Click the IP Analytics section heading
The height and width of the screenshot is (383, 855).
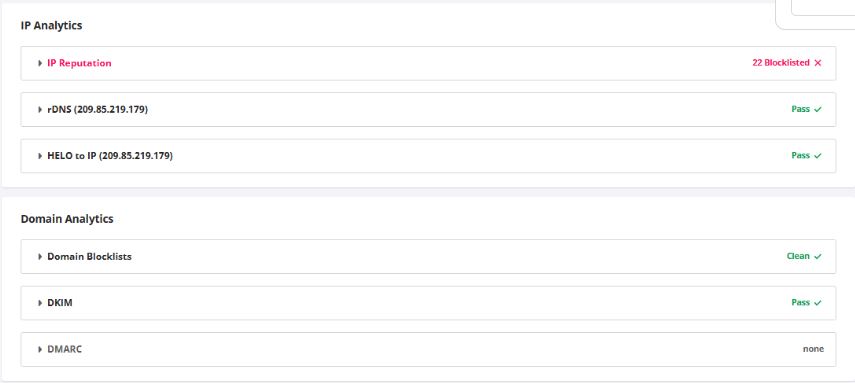51,26
